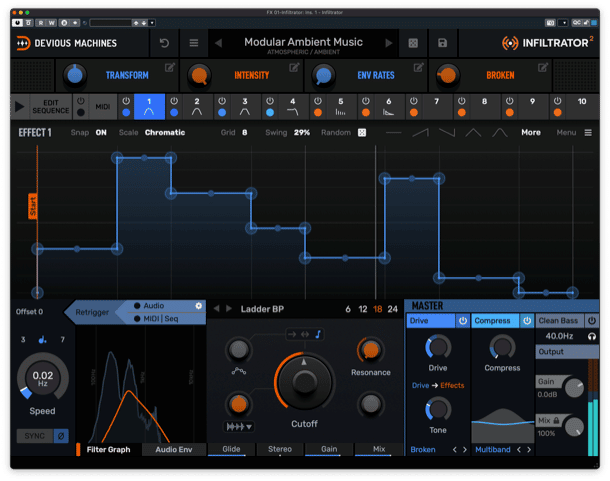
Task: Select next filter type arrow
Action: [x=229, y=309]
